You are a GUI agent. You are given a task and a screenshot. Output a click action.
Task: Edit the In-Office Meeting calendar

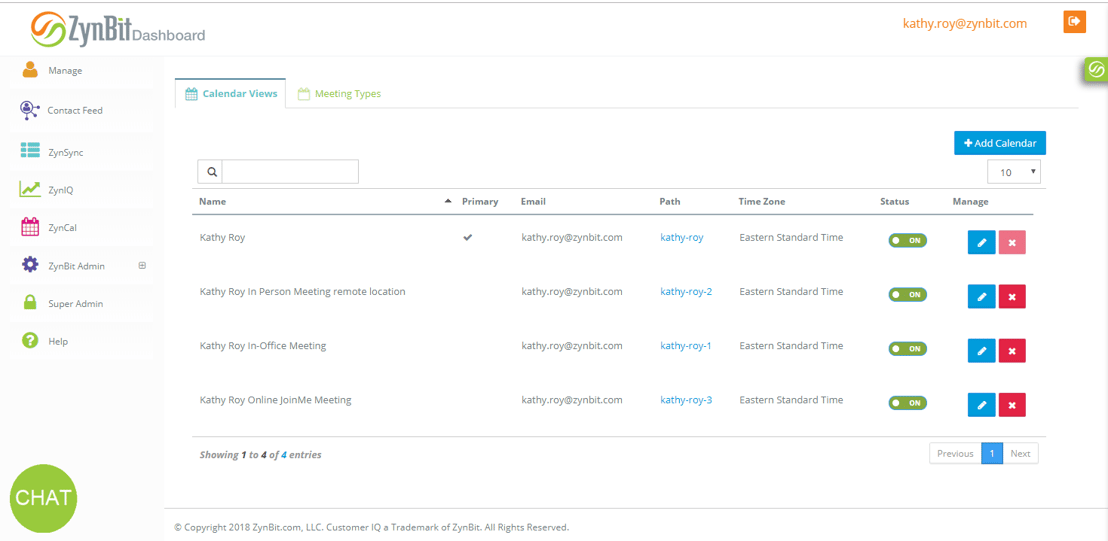click(982, 350)
